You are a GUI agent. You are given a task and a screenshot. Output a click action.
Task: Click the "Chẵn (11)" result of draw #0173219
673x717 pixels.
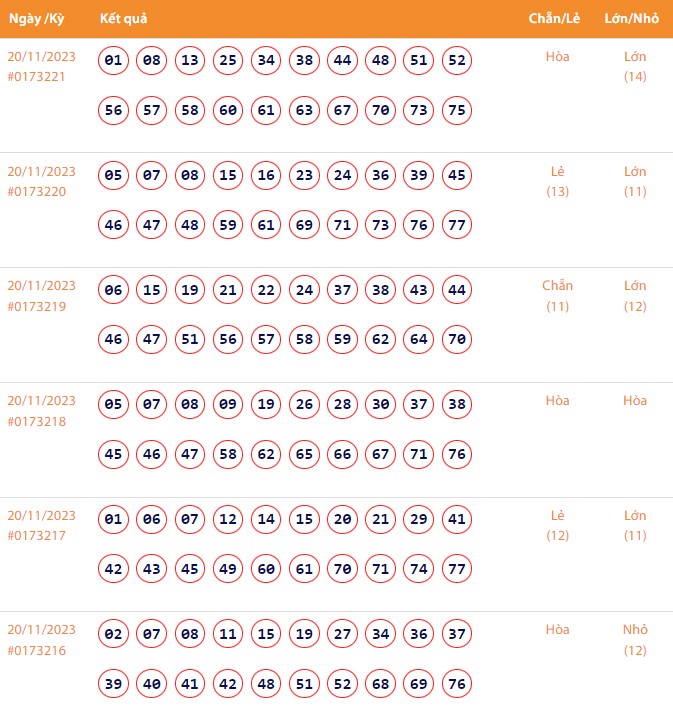coord(557,296)
